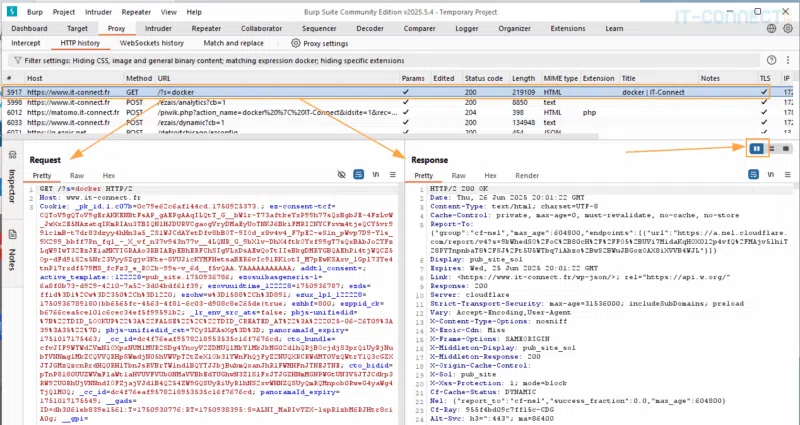
Task: Sort history by Method column
Action: (139, 78)
